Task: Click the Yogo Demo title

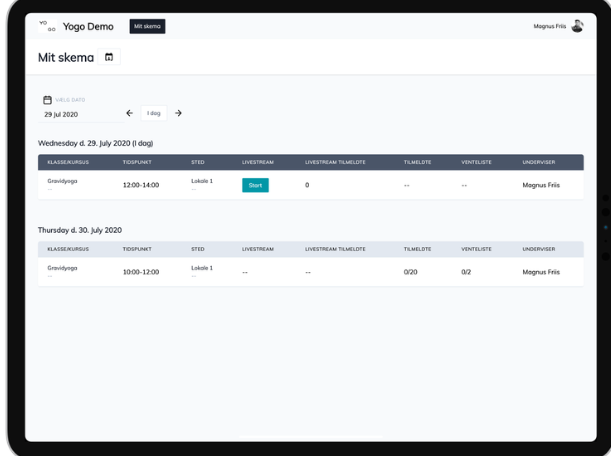Action: click(88, 27)
